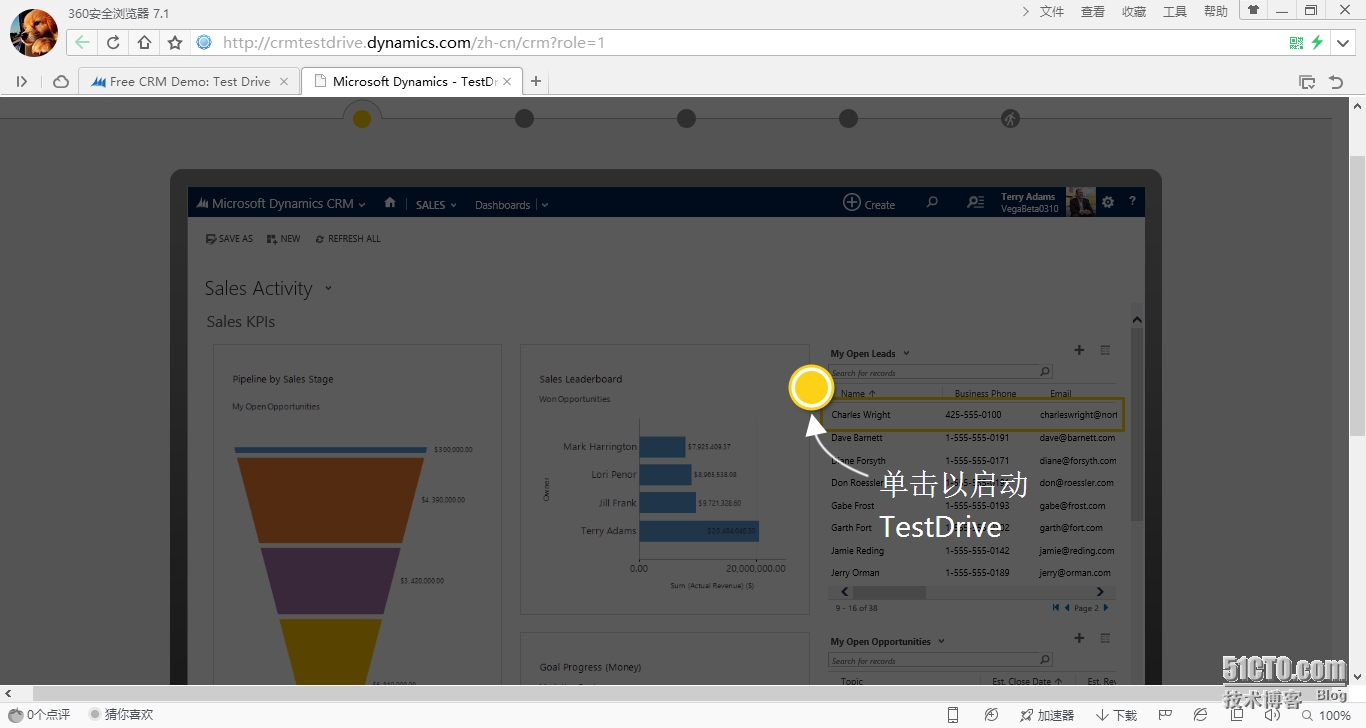The image size is (1366, 728).
Task: Open the My Open Opportunities view dropdown
Action: pyautogui.click(x=942, y=642)
